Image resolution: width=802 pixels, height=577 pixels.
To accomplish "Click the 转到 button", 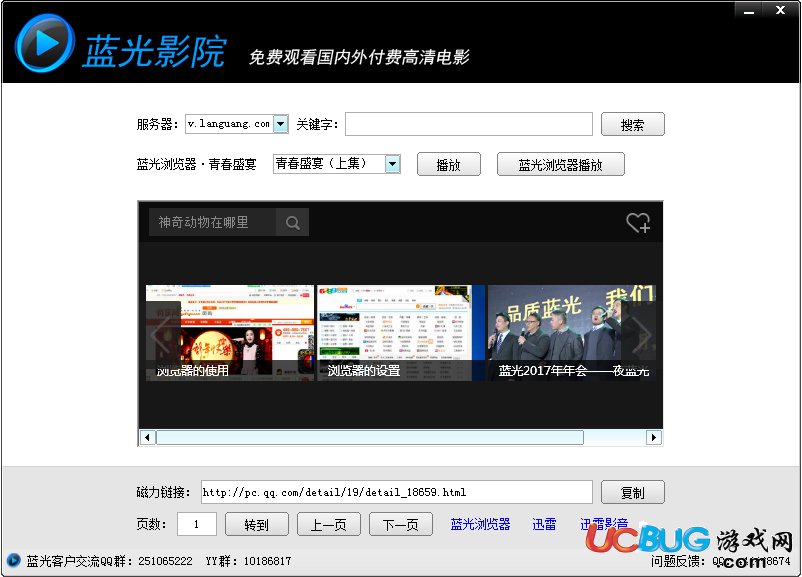I will (257, 524).
